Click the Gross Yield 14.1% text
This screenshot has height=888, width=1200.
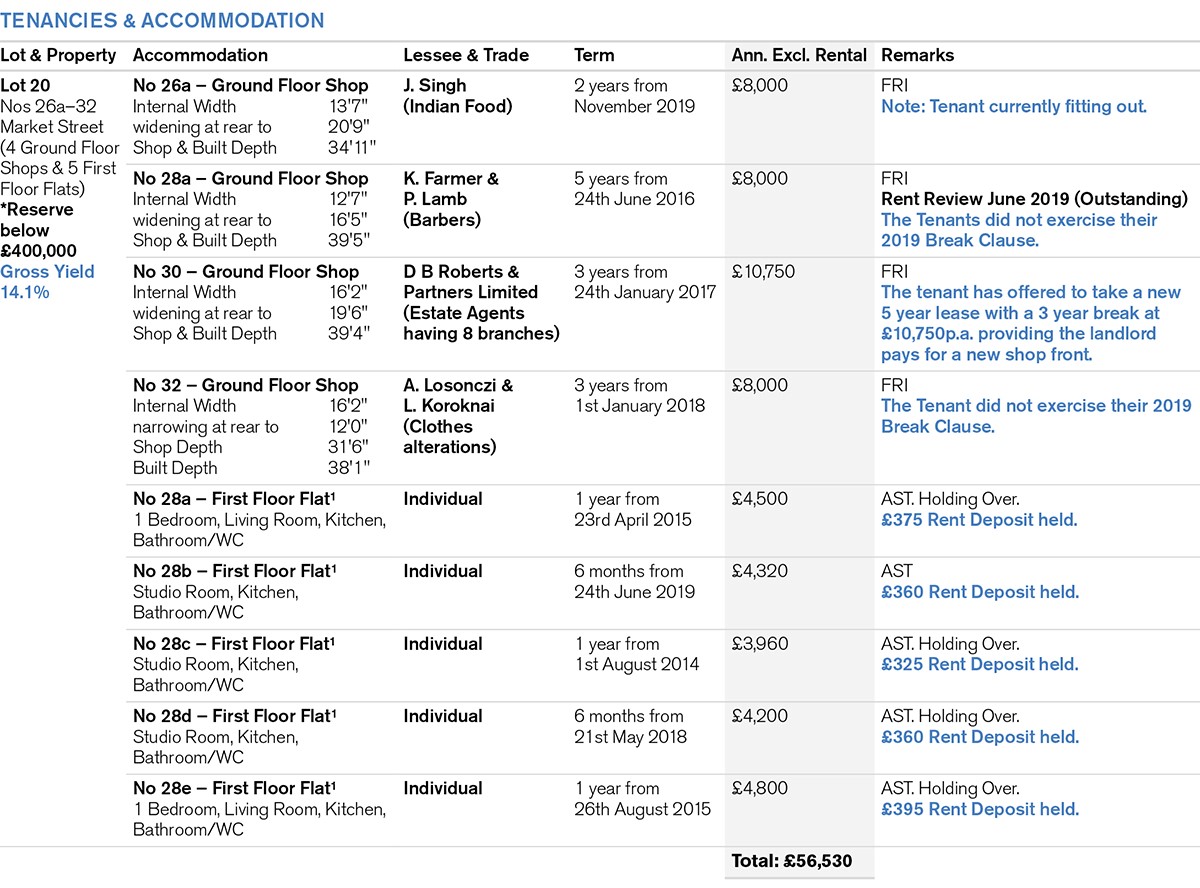pyautogui.click(x=47, y=282)
